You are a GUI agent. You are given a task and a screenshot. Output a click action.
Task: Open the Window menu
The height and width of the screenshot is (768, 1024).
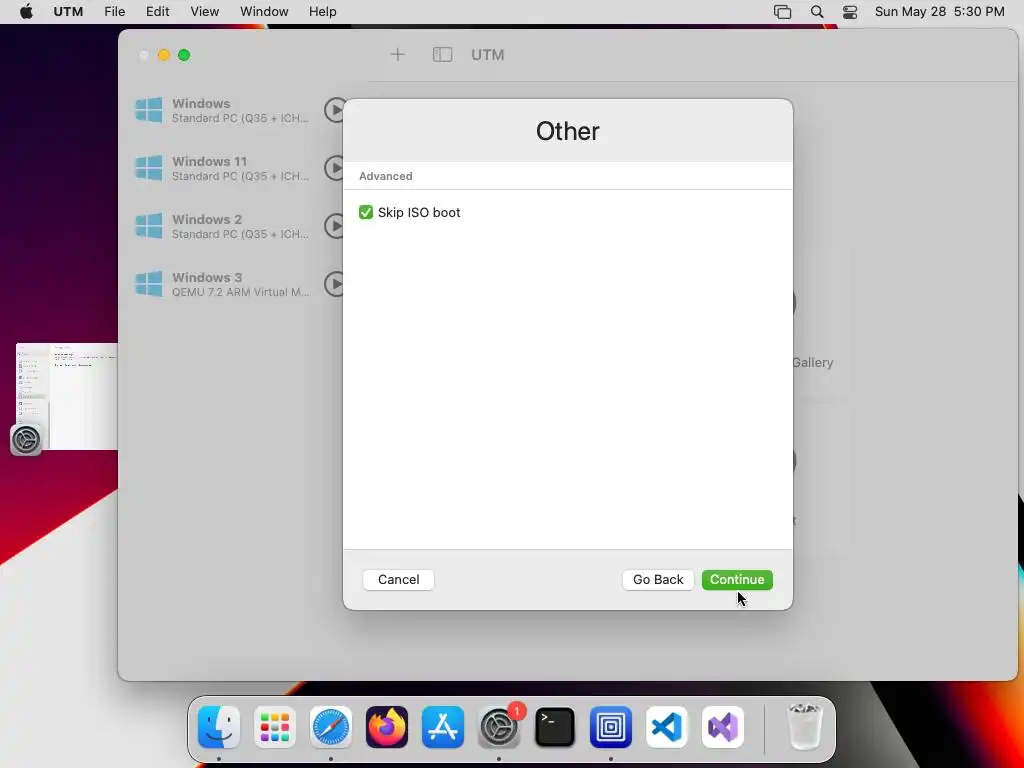(x=264, y=12)
